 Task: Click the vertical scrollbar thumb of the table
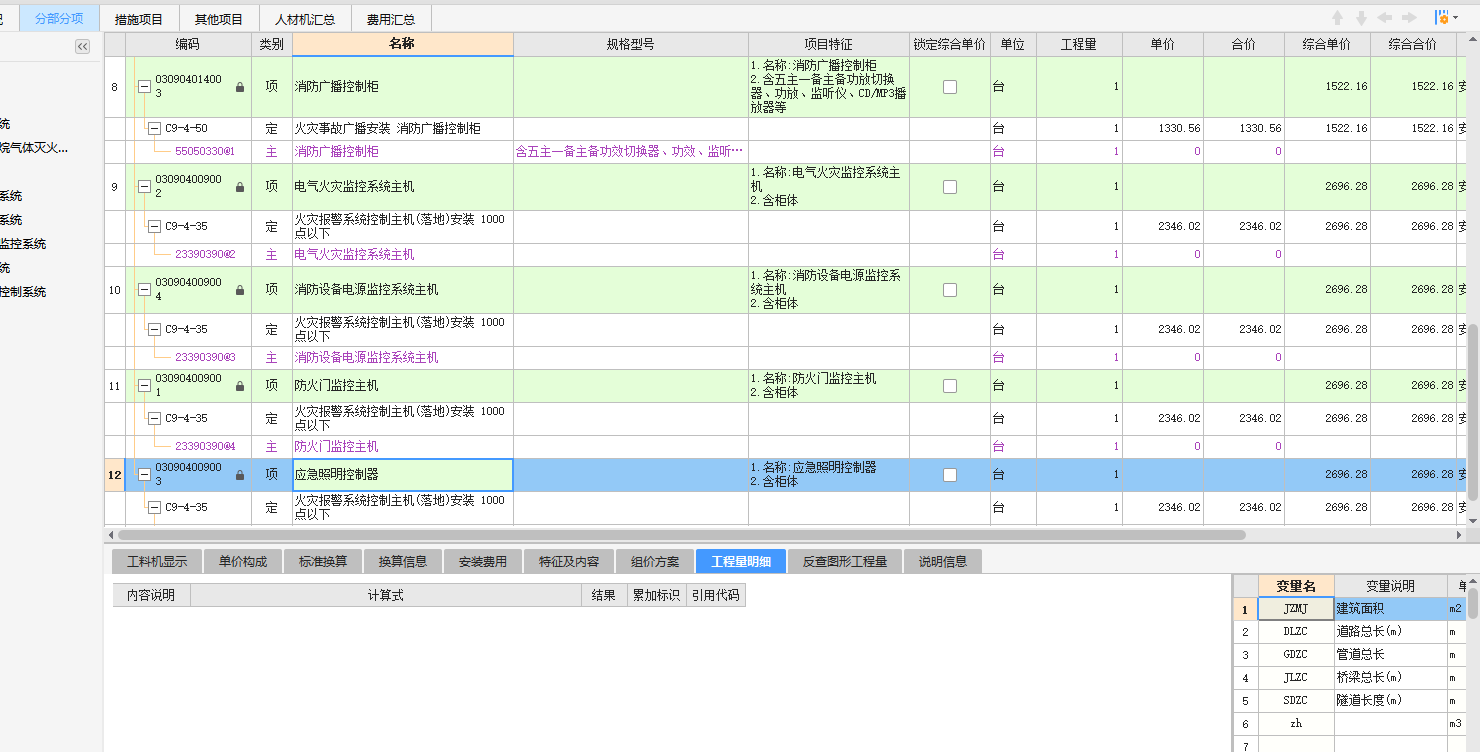coord(1473,410)
